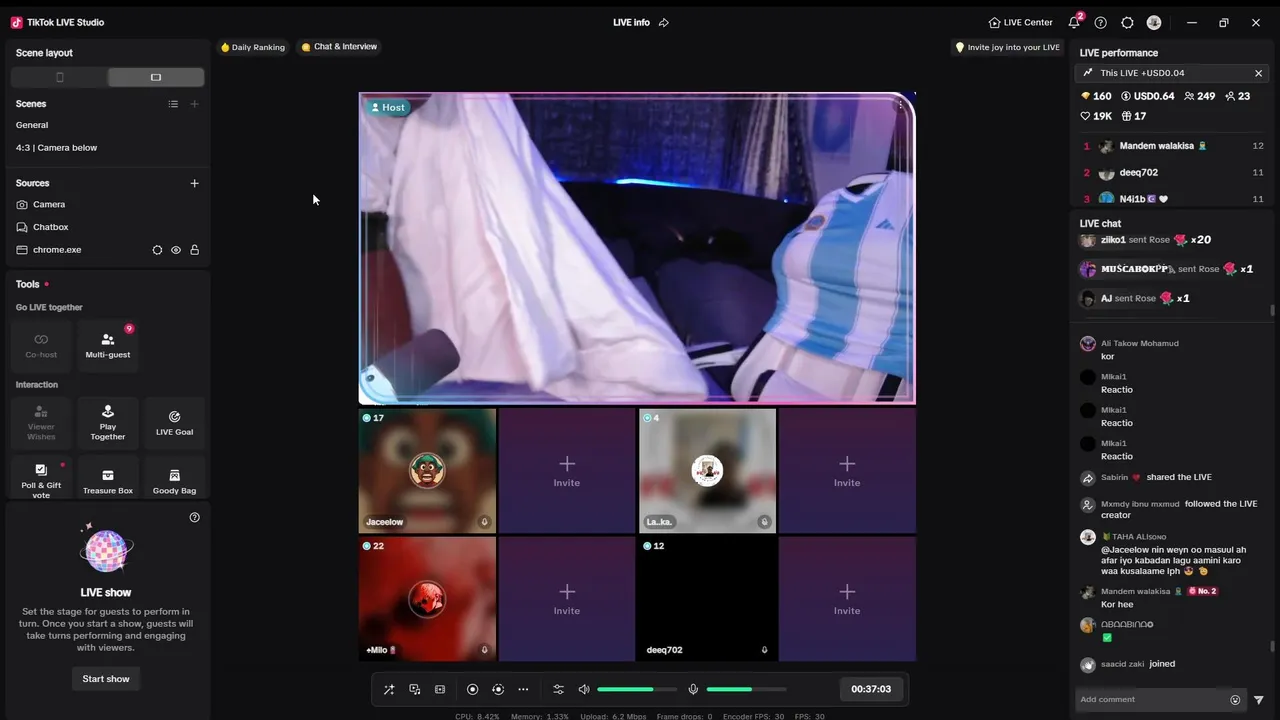
Task: Close the This LIVE +USD0.04 banner
Action: [x=1258, y=73]
